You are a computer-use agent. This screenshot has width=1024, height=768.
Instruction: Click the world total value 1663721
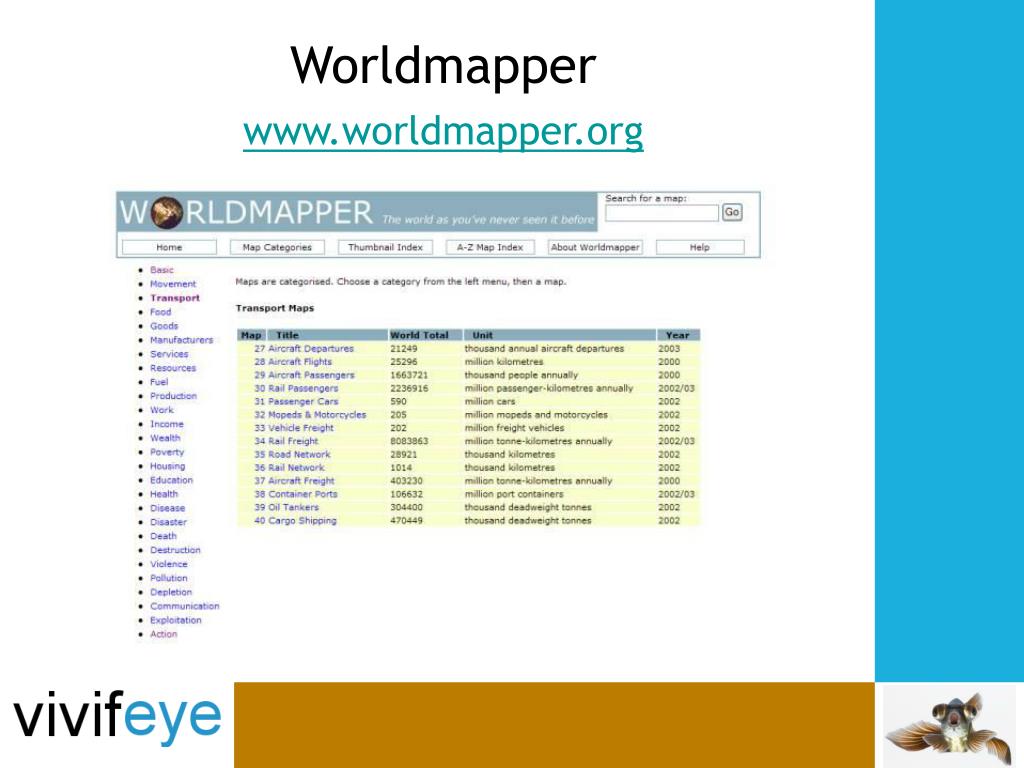point(409,375)
